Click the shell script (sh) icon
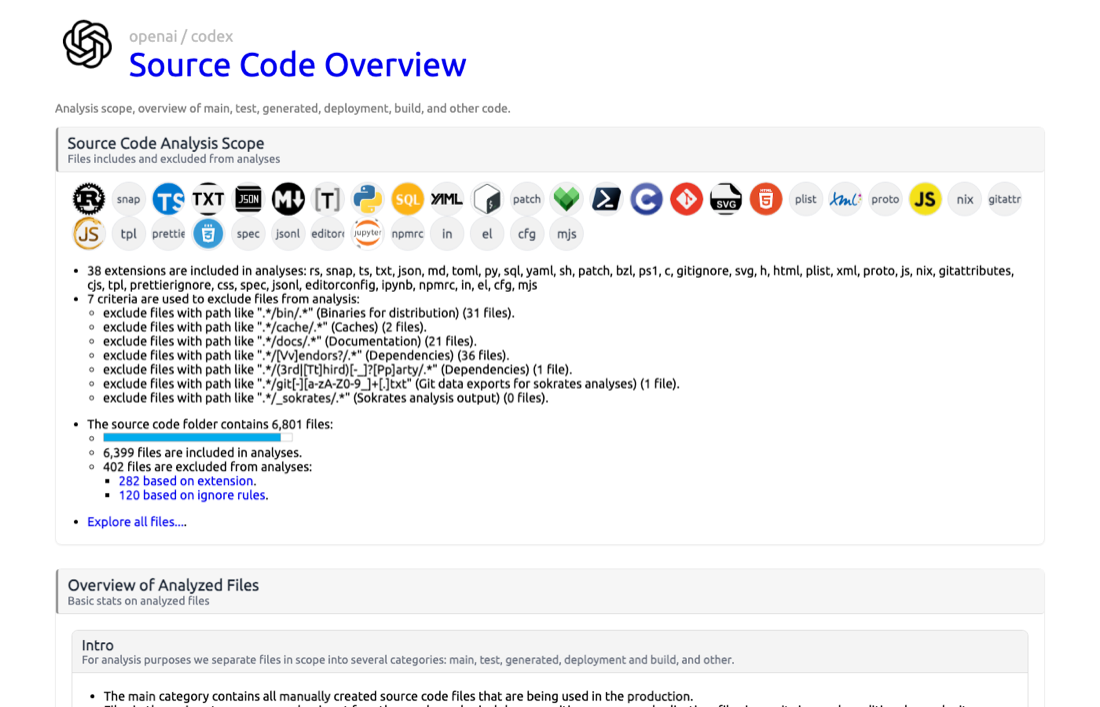The width and height of the screenshot is (1100, 707). (x=487, y=199)
